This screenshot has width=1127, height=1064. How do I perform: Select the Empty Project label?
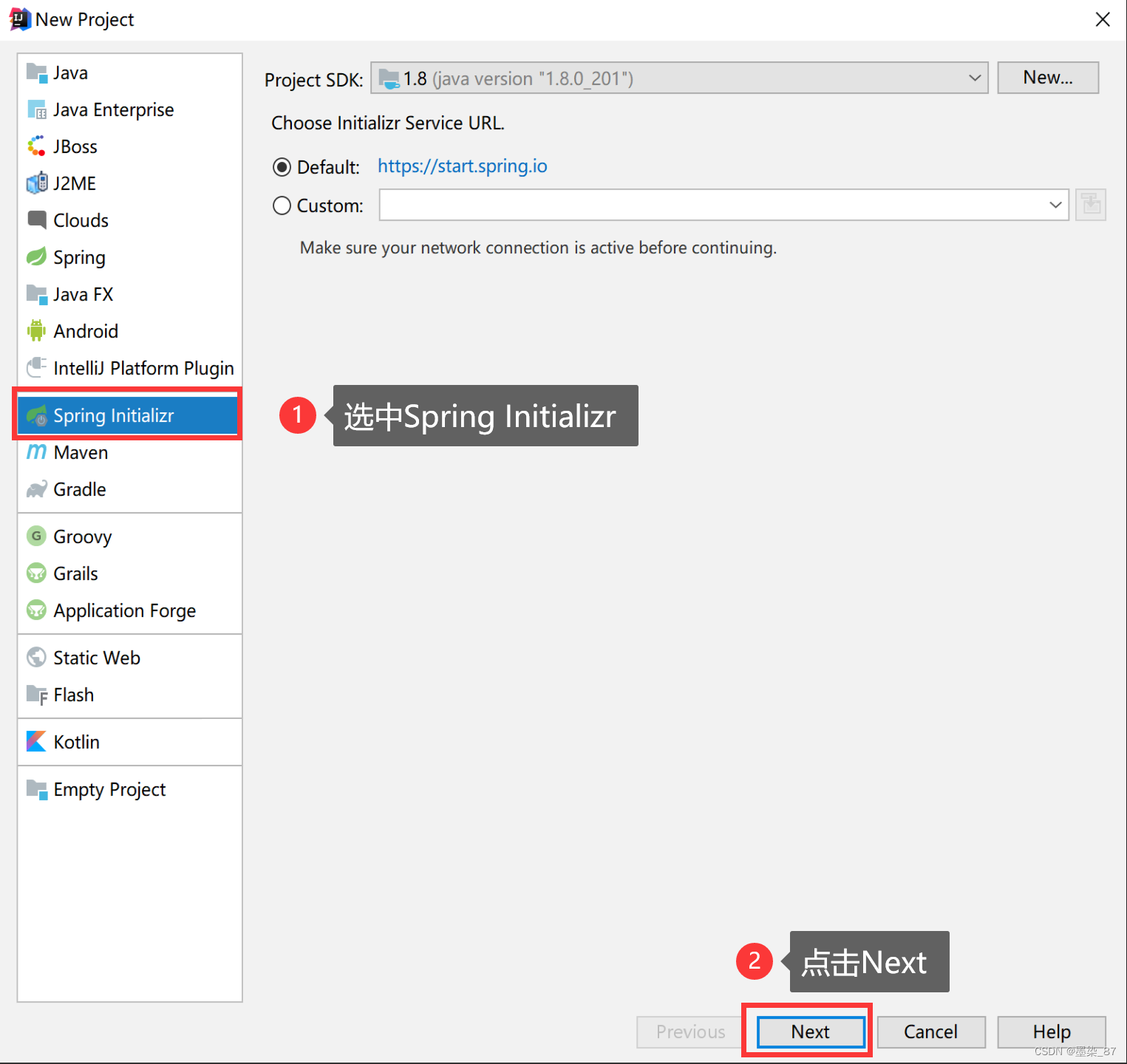(109, 790)
